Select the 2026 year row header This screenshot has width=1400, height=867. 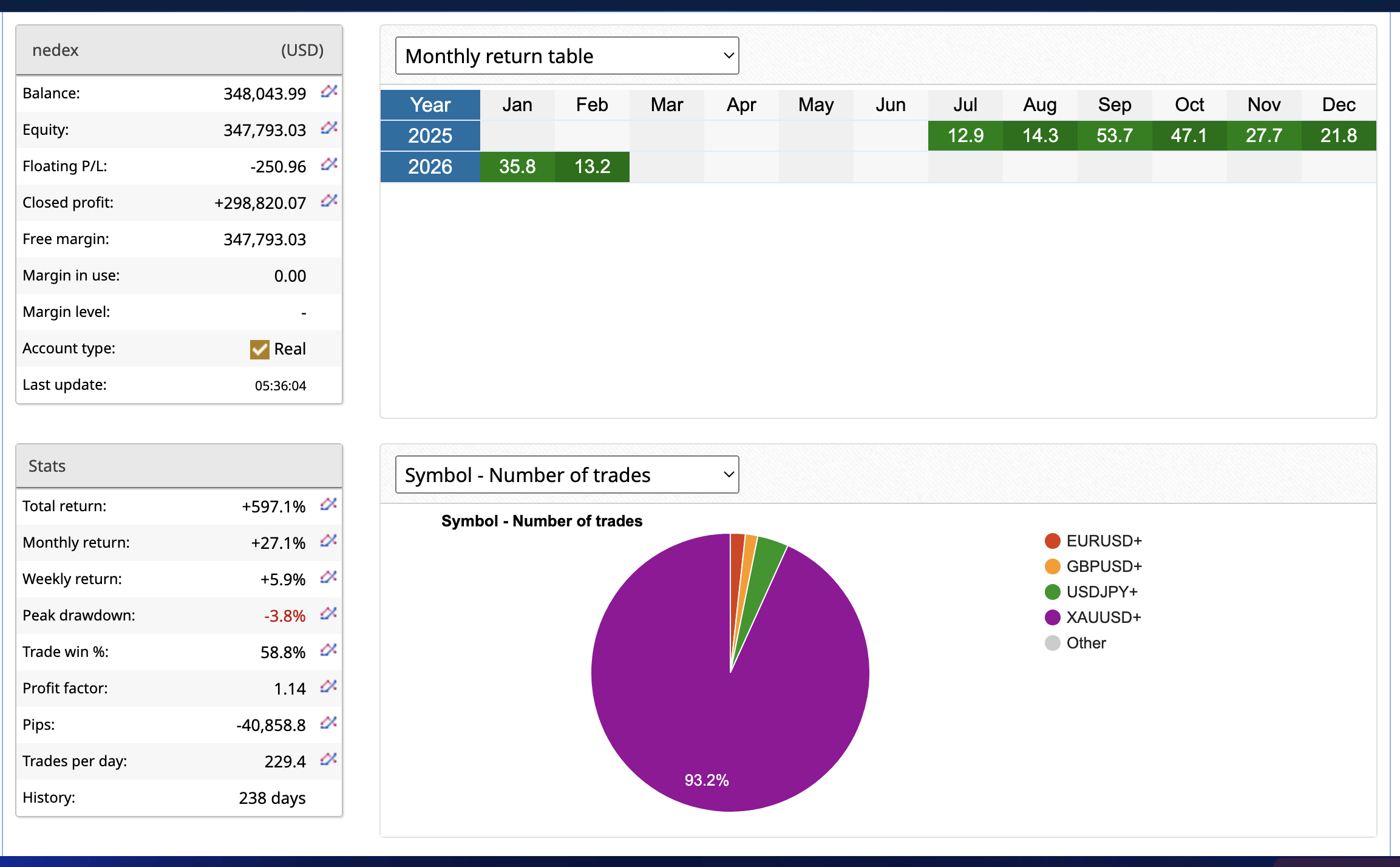click(x=430, y=167)
